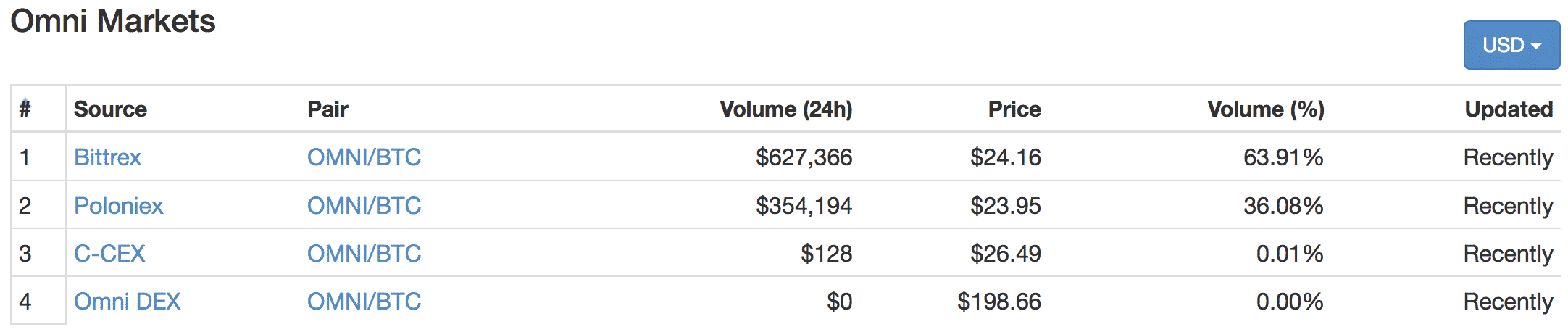Sort table by Source column header
1568x332 pixels.
point(110,109)
